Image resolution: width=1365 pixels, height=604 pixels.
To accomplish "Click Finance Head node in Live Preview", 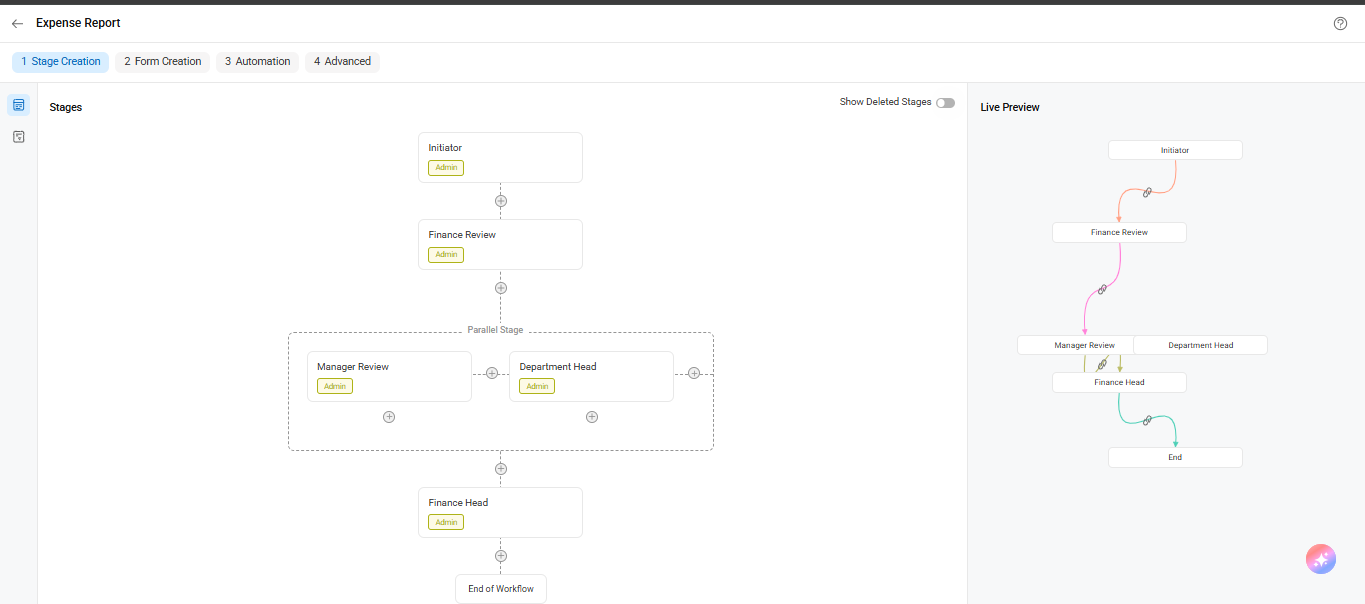I will pos(1119,382).
